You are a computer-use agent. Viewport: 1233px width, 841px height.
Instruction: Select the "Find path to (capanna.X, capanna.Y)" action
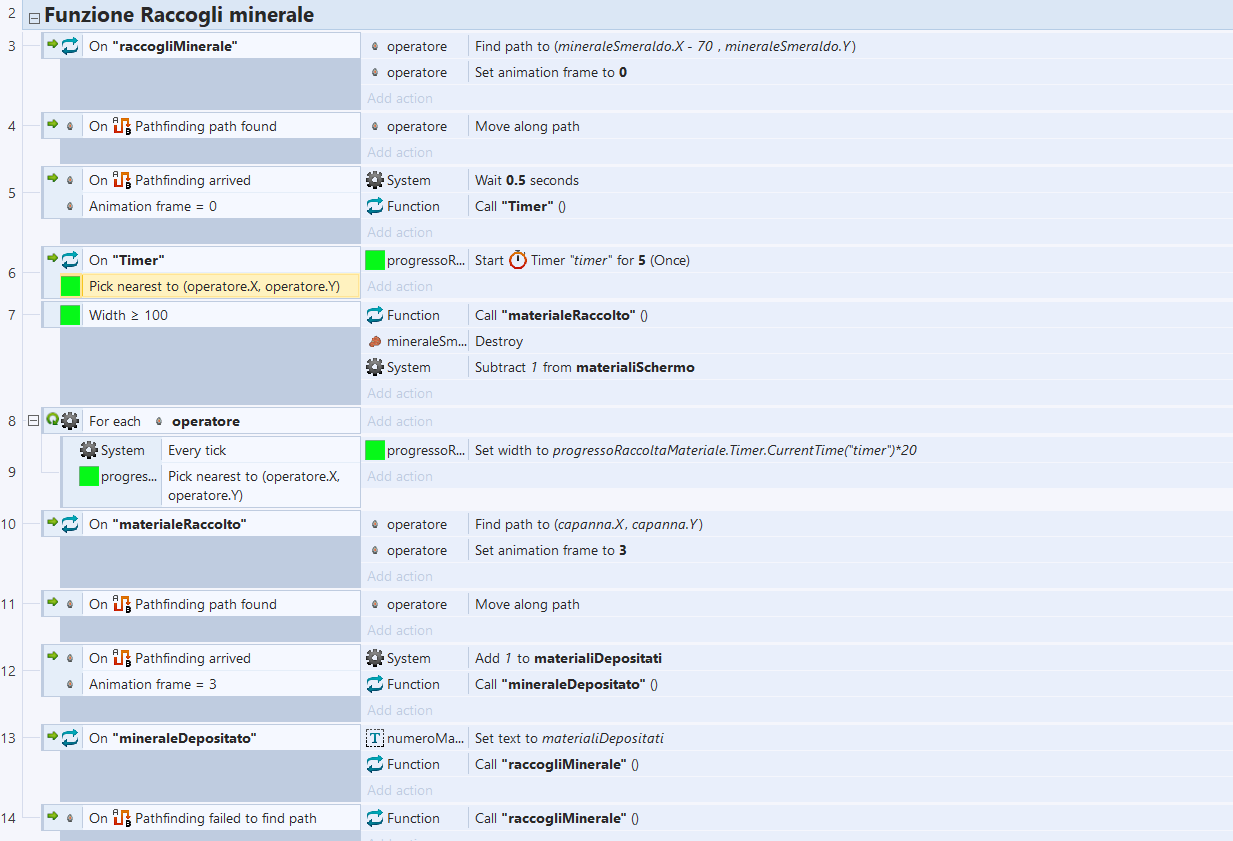pos(589,524)
